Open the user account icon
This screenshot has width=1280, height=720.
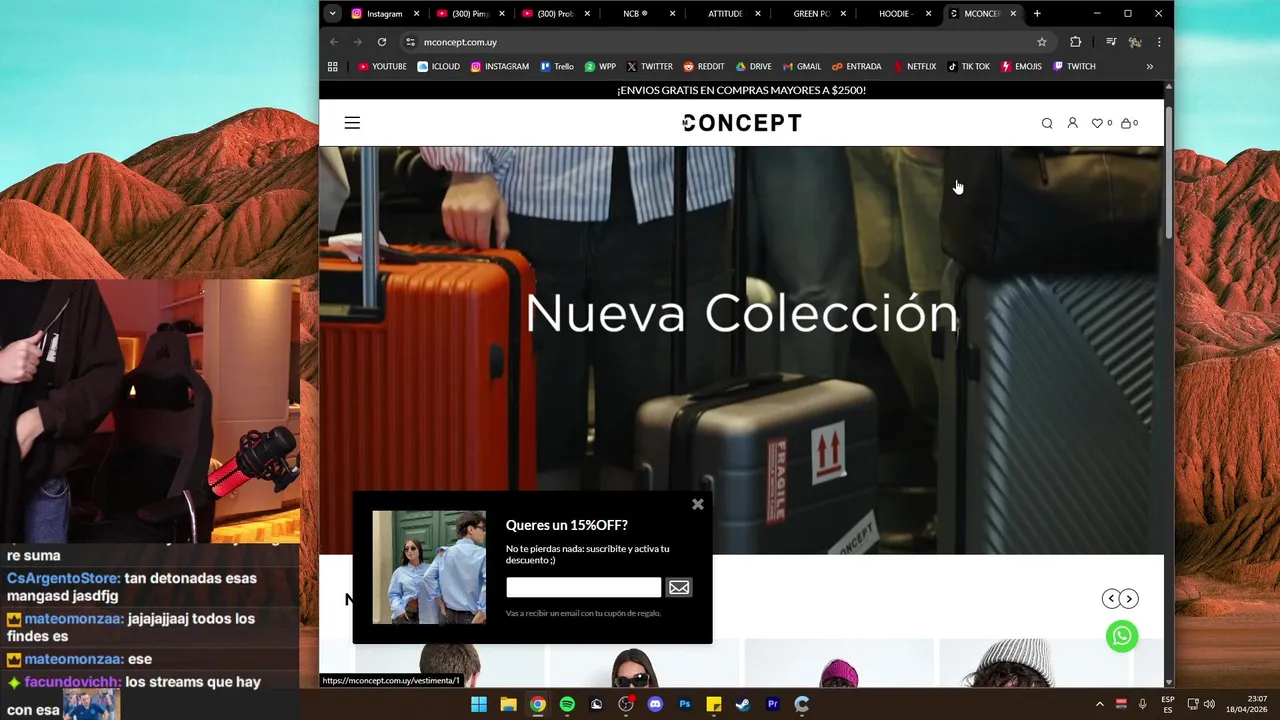(1072, 123)
